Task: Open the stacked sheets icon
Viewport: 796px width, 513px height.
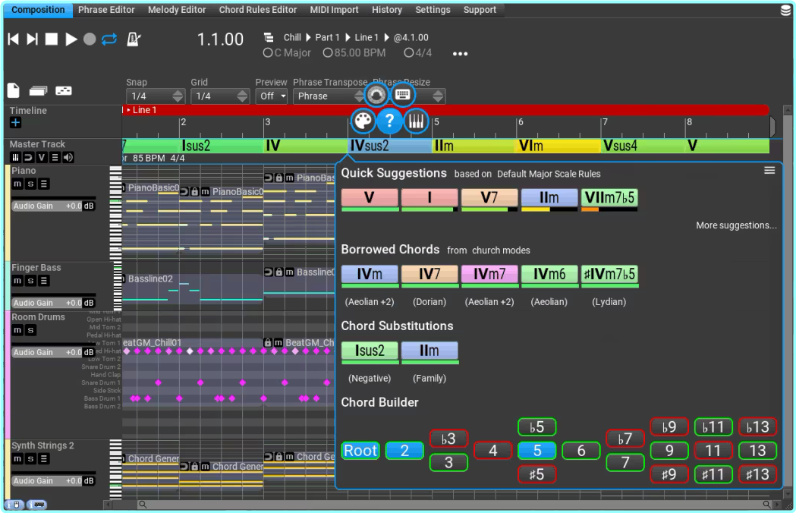Action: tap(38, 91)
